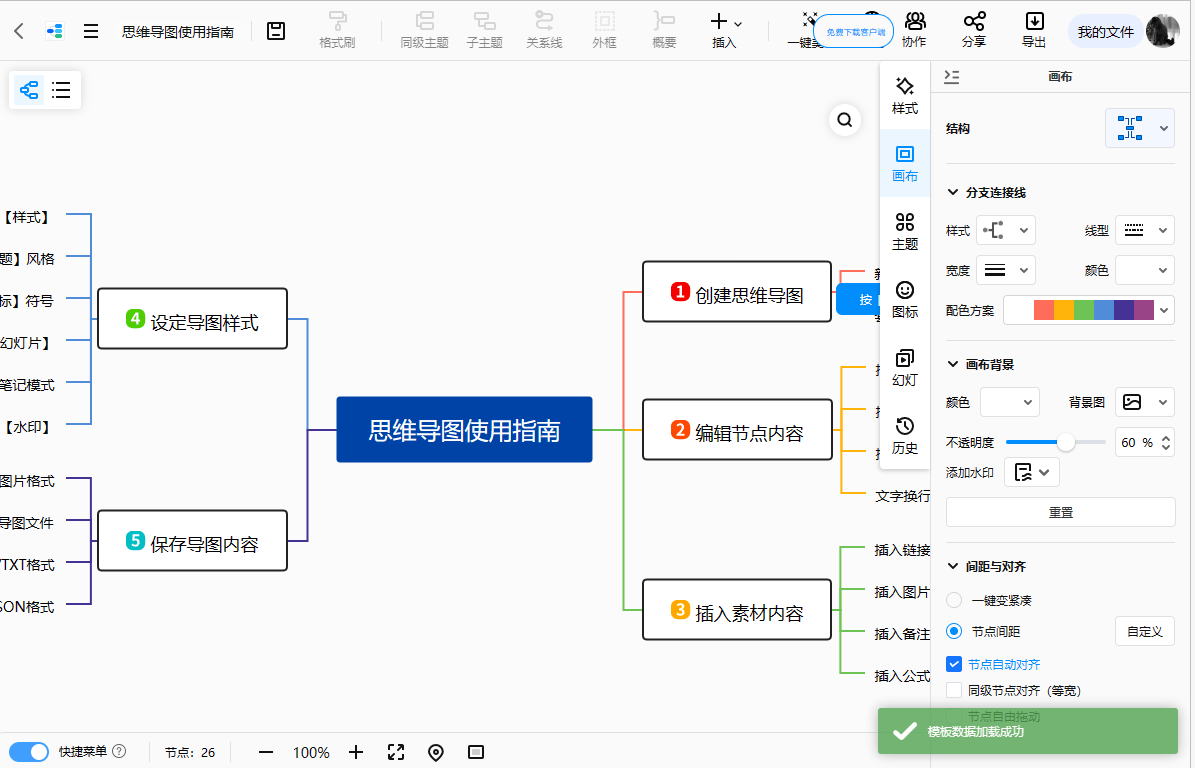Switch to the 历史 history tab
Viewport: 1195px width, 768px height.
tap(905, 436)
